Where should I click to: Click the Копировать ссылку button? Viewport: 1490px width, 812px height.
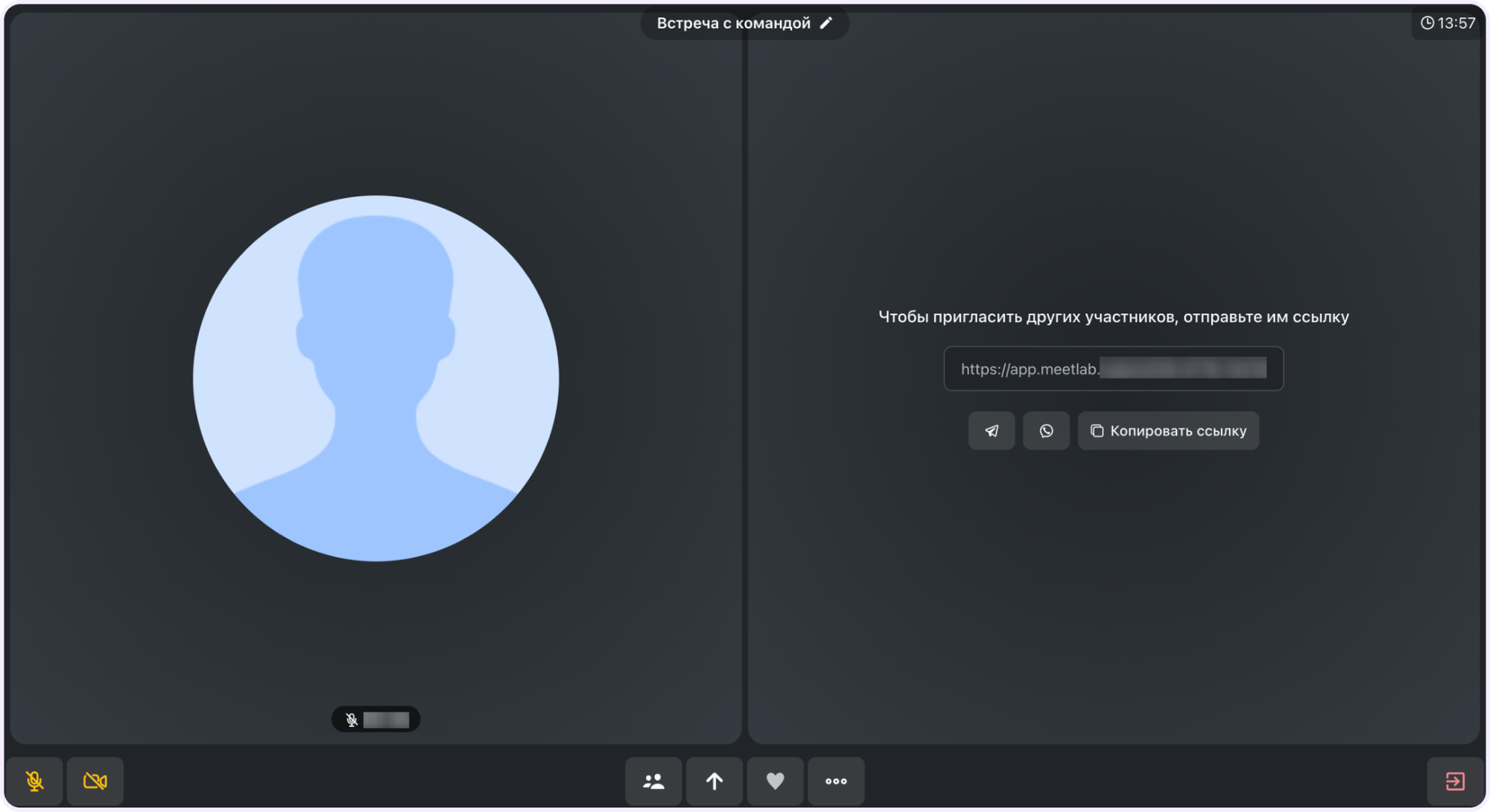click(1168, 431)
